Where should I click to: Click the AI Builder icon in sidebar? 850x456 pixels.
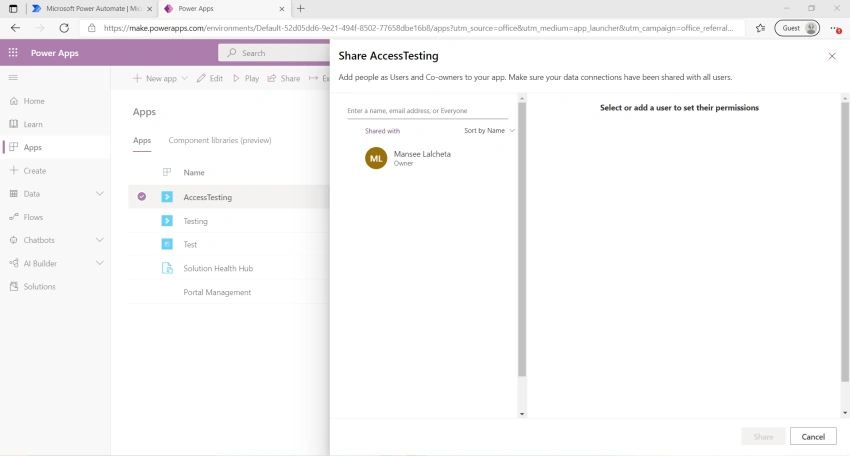(x=14, y=263)
